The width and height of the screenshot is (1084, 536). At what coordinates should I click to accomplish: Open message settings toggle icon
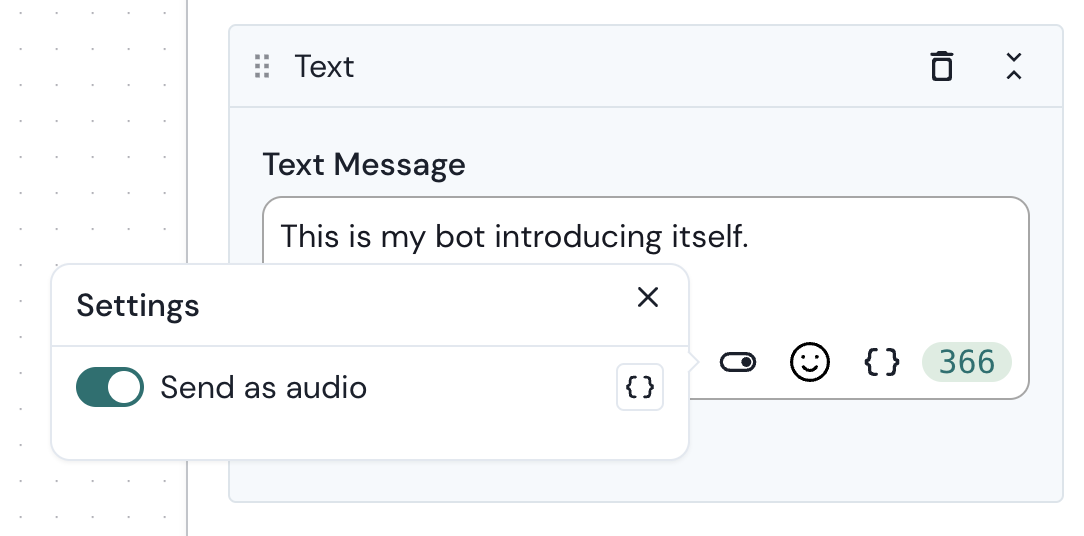738,362
